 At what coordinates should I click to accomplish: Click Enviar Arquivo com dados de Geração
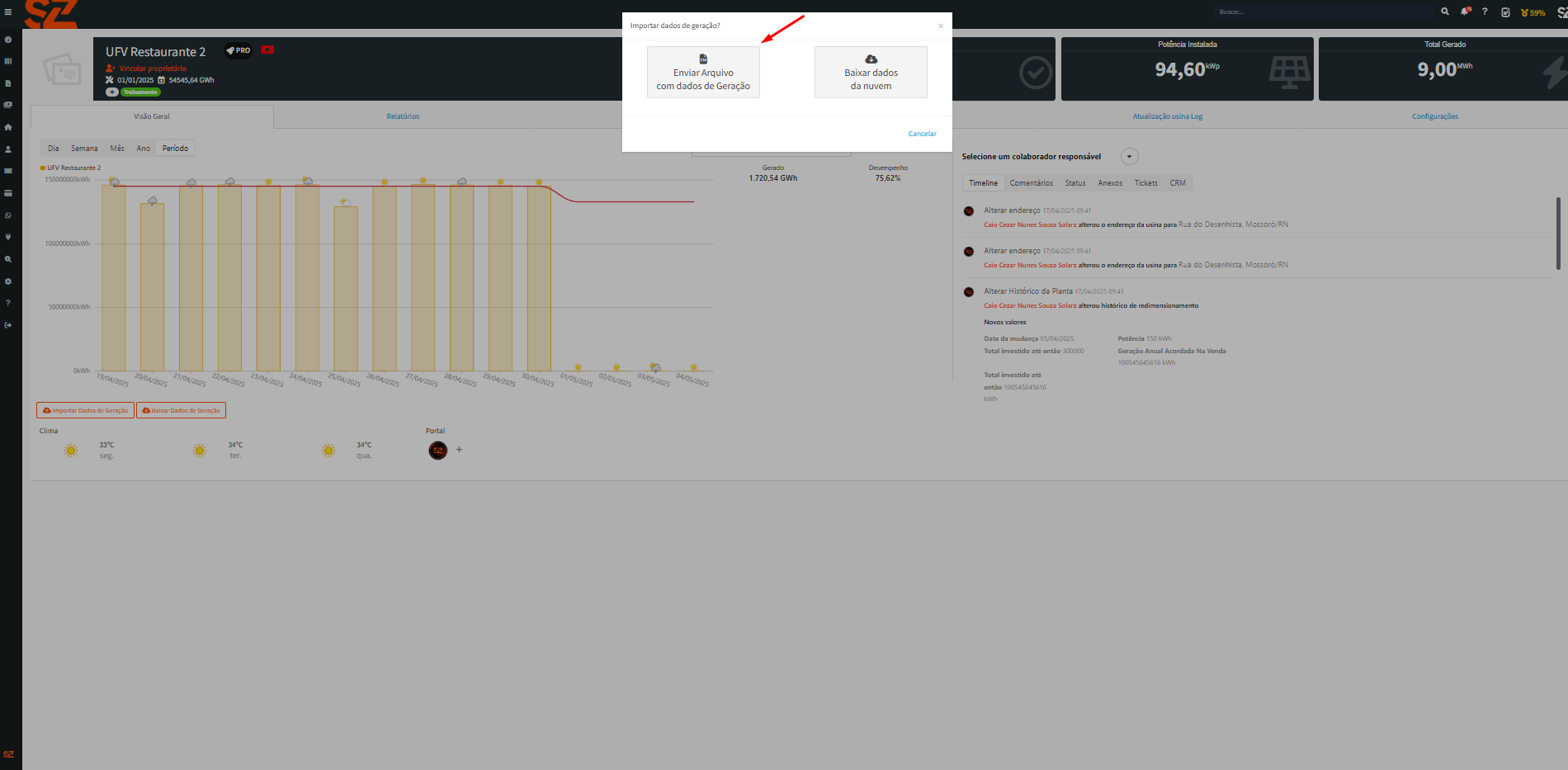tap(703, 73)
